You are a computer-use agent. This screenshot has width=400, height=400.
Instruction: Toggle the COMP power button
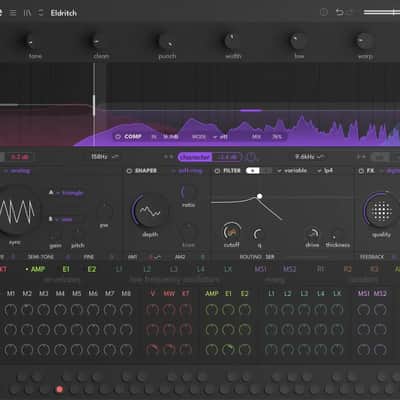[x=117, y=137]
